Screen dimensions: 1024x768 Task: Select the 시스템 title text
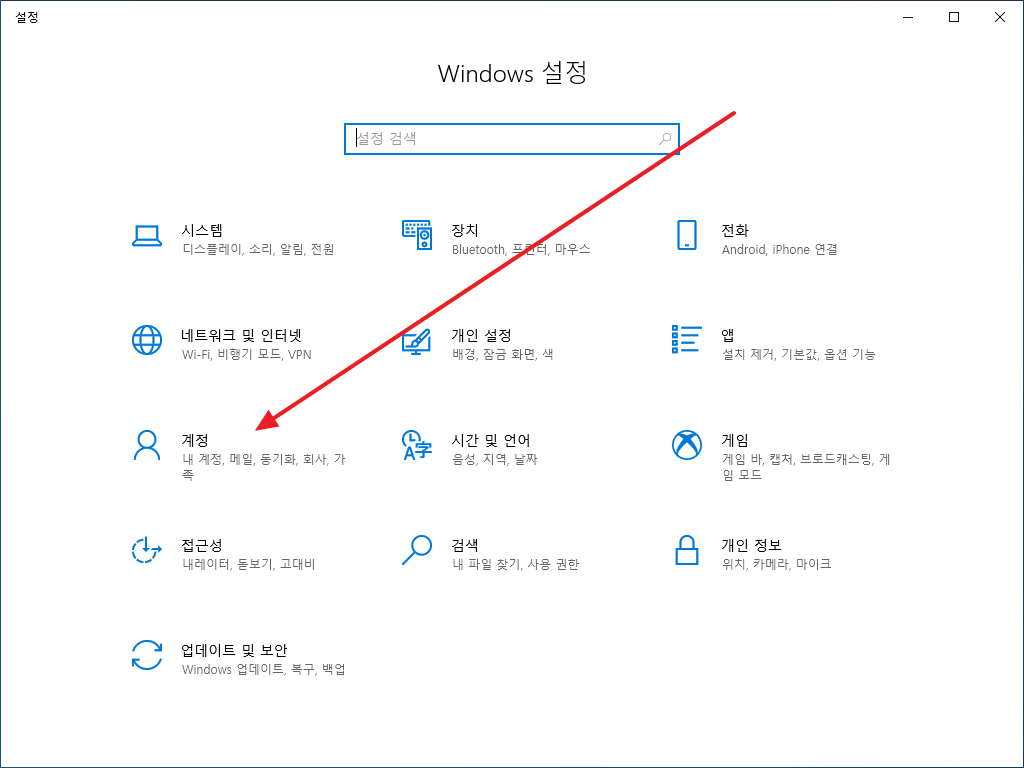pyautogui.click(x=202, y=231)
